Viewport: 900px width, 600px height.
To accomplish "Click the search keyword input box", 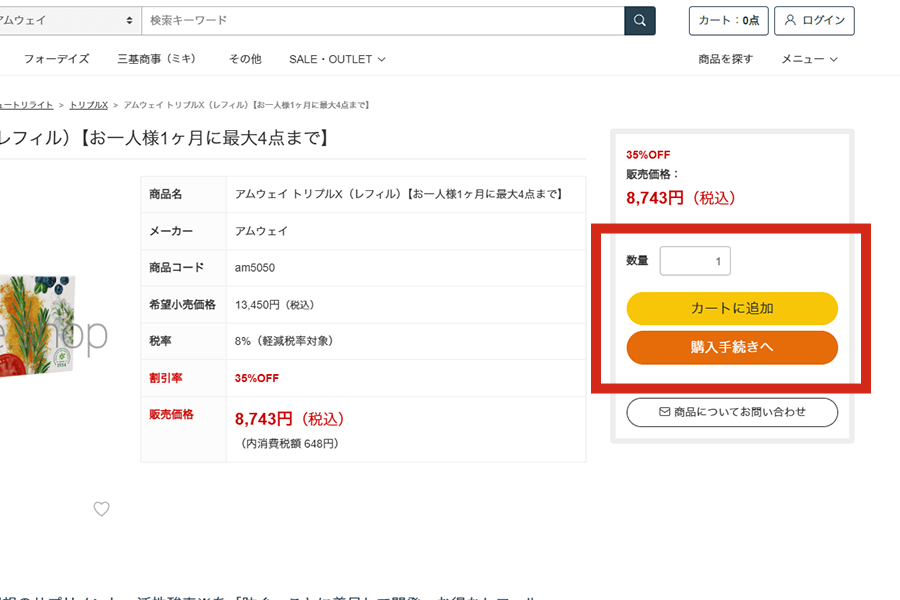I will point(380,20).
